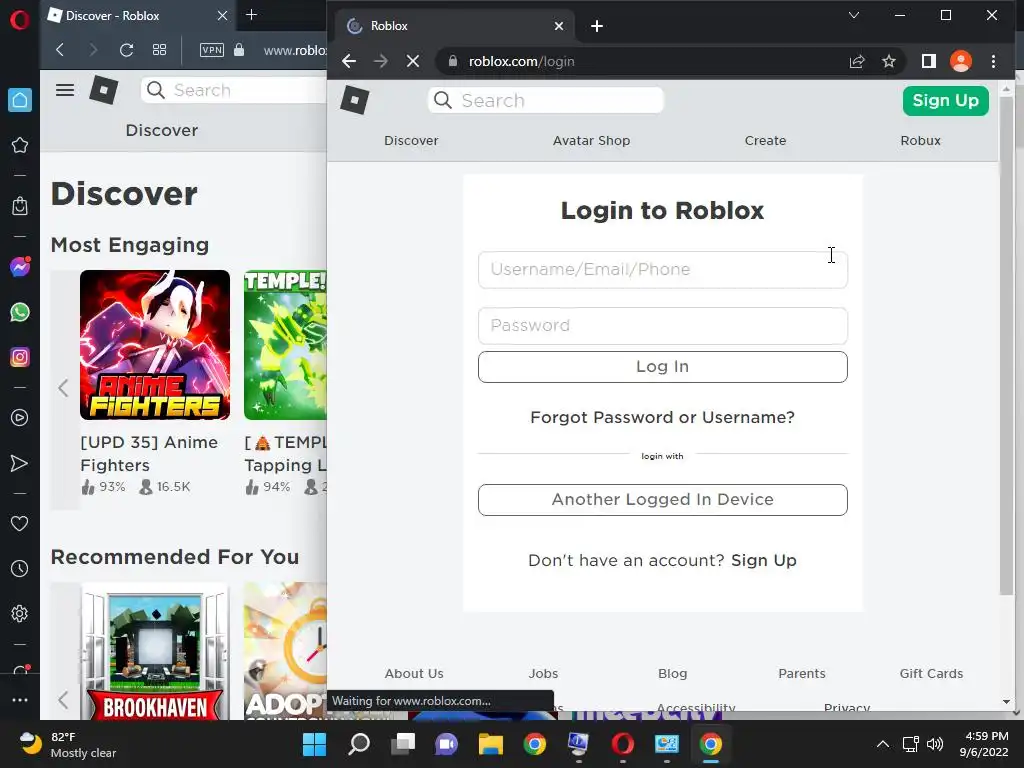Open Chrome side panel icon
Viewport: 1024px width, 768px height.
929,61
